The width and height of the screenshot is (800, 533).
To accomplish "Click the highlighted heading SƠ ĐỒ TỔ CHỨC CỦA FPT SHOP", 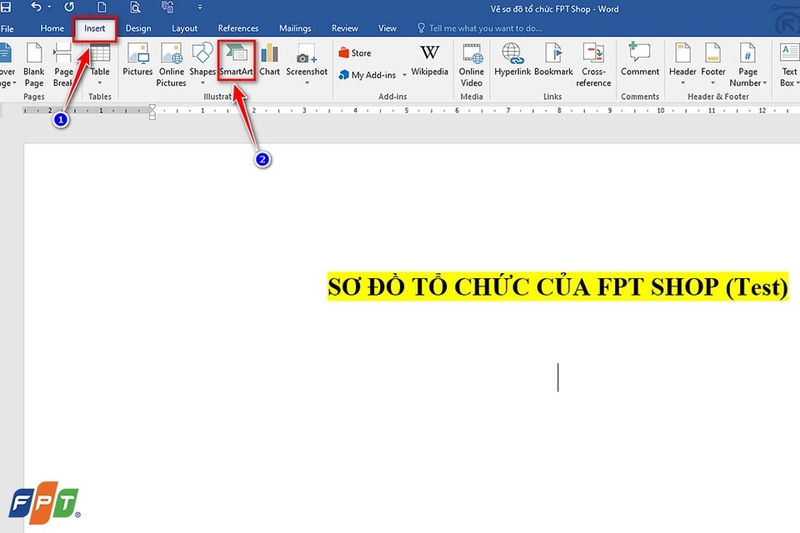I will (x=558, y=287).
